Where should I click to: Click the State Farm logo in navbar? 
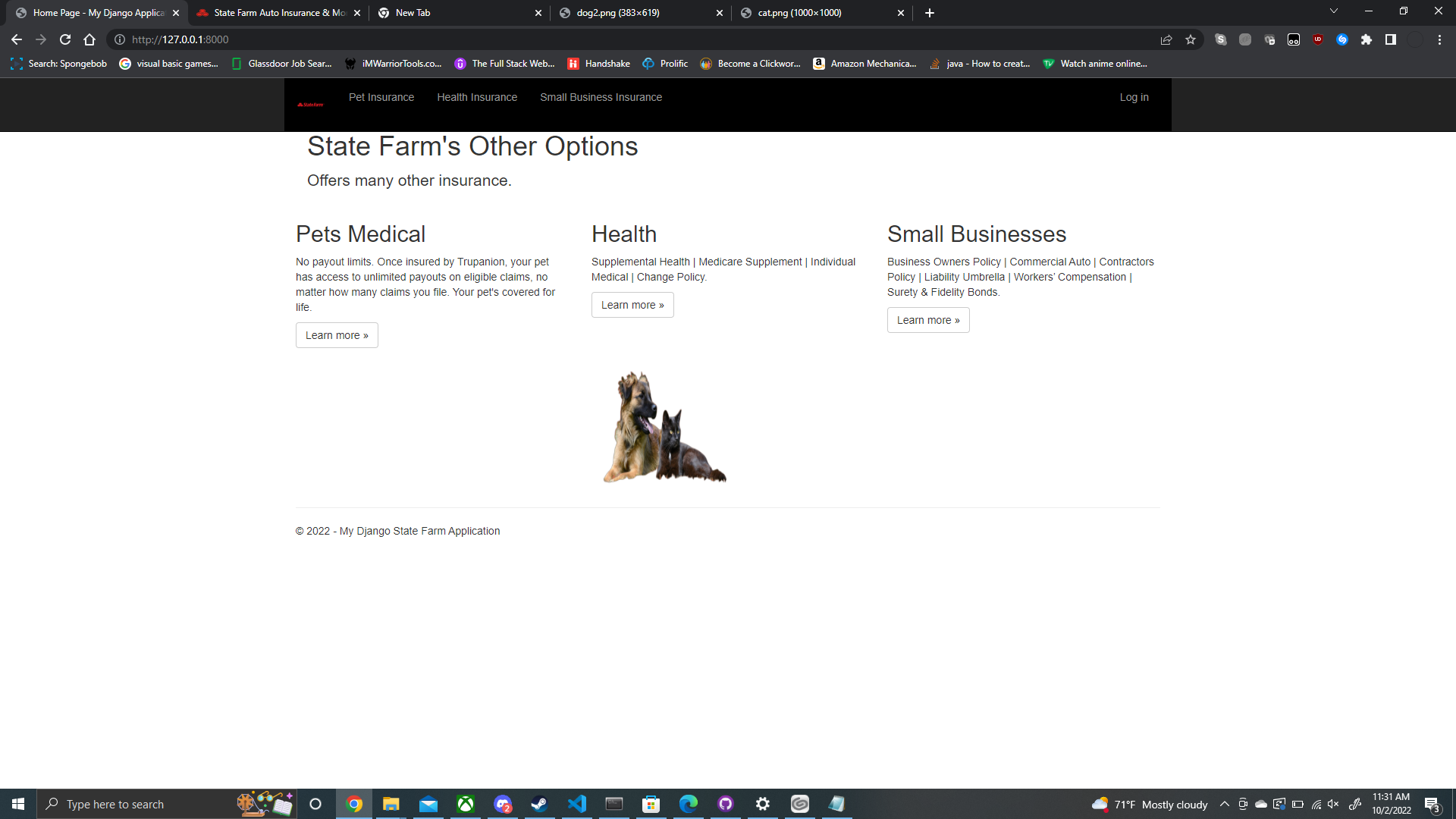(310, 105)
